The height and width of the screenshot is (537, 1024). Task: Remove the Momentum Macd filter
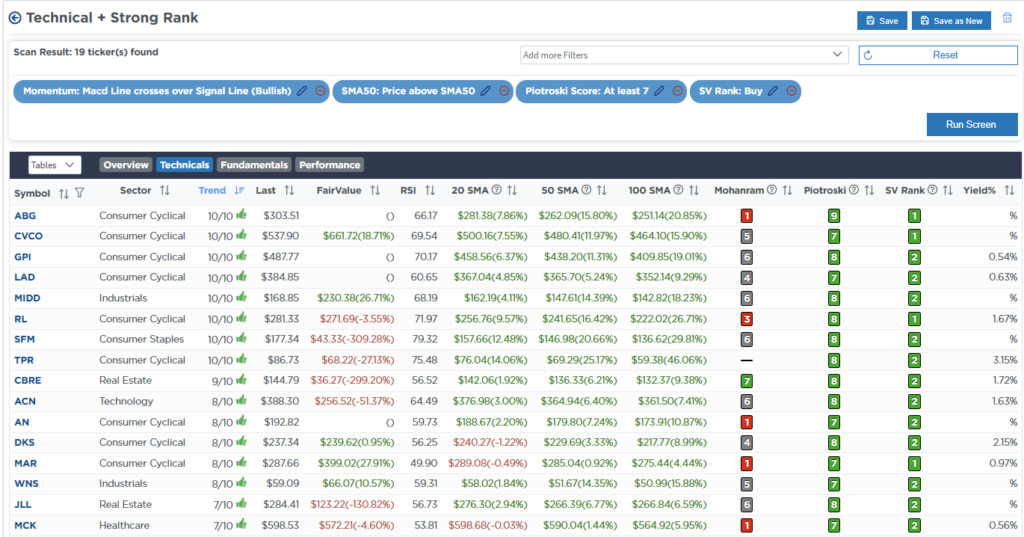pyautogui.click(x=320, y=91)
